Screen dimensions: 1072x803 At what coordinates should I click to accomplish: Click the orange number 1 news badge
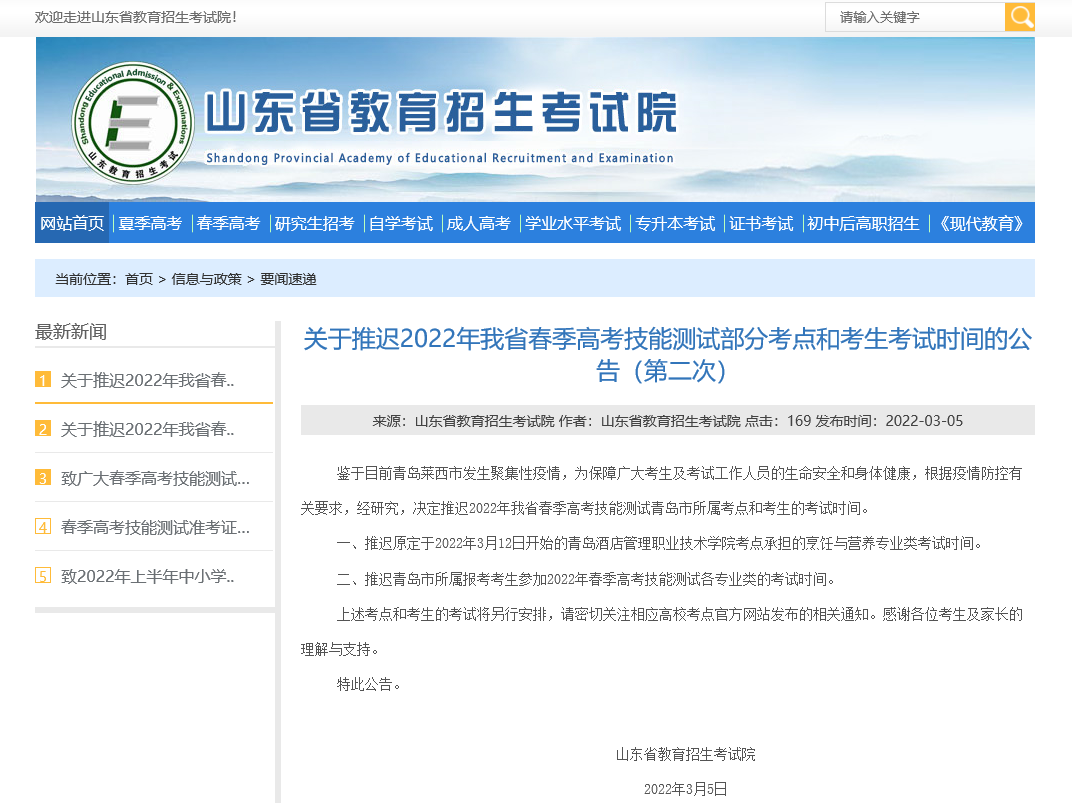(x=43, y=380)
